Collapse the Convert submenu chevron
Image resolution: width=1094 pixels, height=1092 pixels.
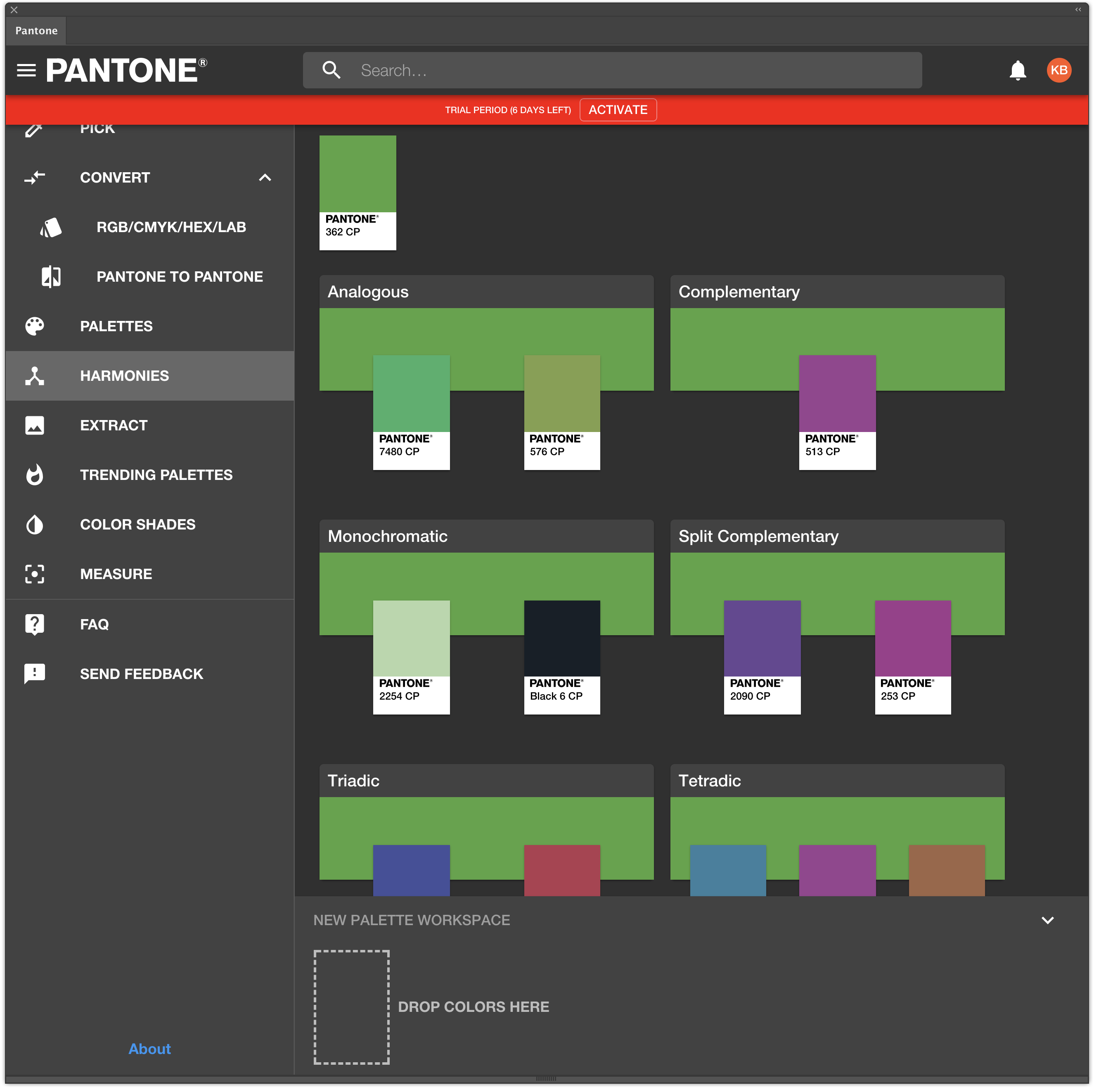[x=265, y=178]
